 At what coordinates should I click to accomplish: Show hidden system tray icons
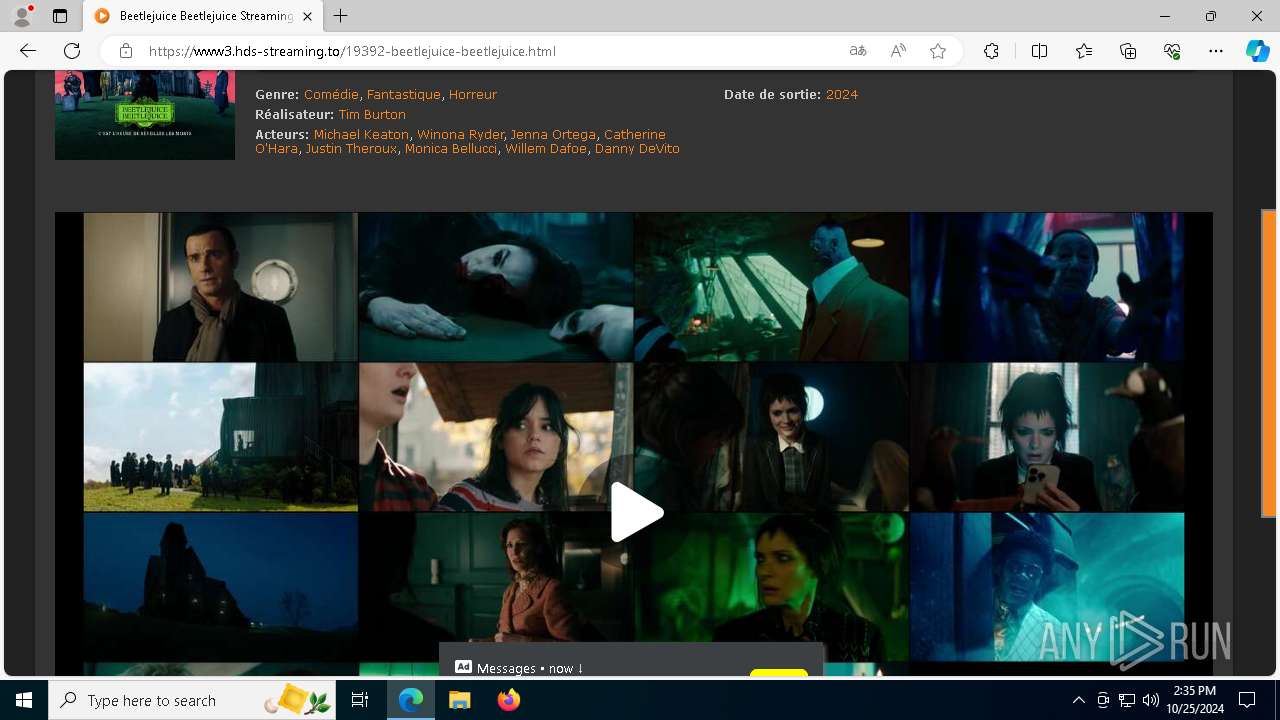click(1078, 700)
